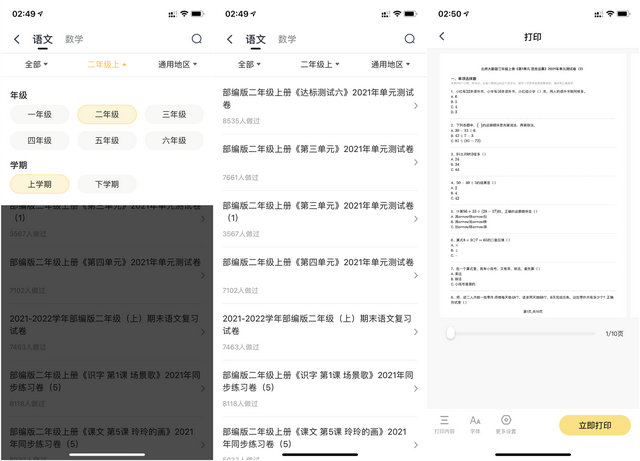Tap the cellular signal icon on the grade filter screen
Screen dimensions: 640x461
(x=172, y=14)
